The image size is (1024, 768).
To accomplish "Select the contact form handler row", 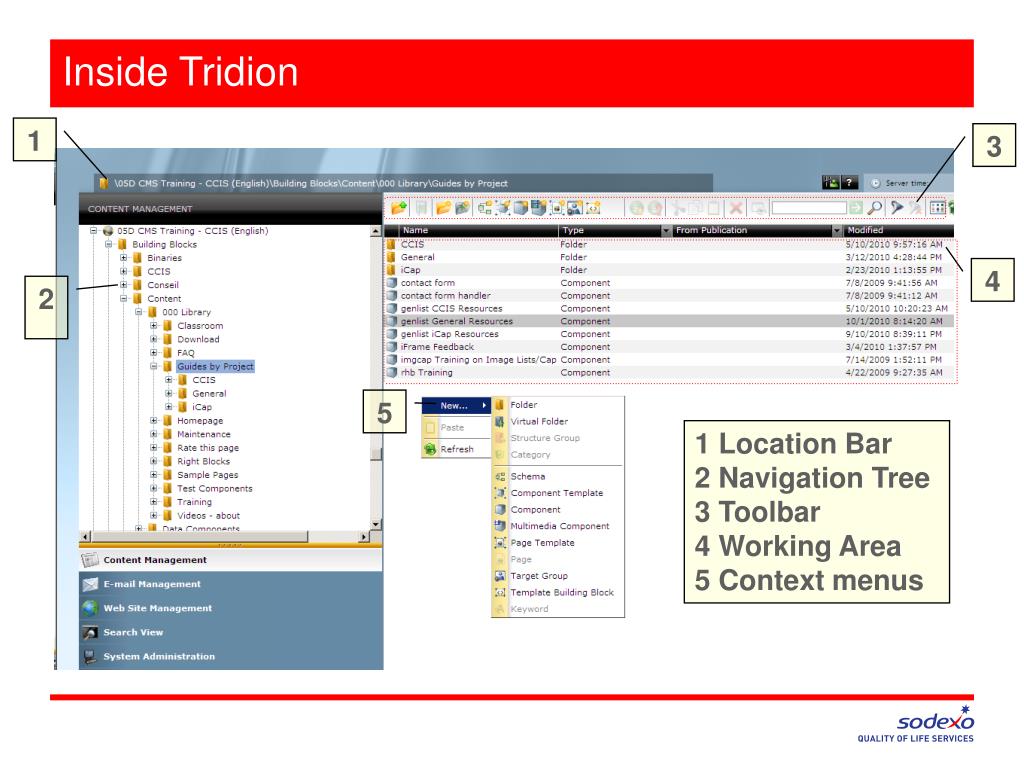I will [x=669, y=296].
